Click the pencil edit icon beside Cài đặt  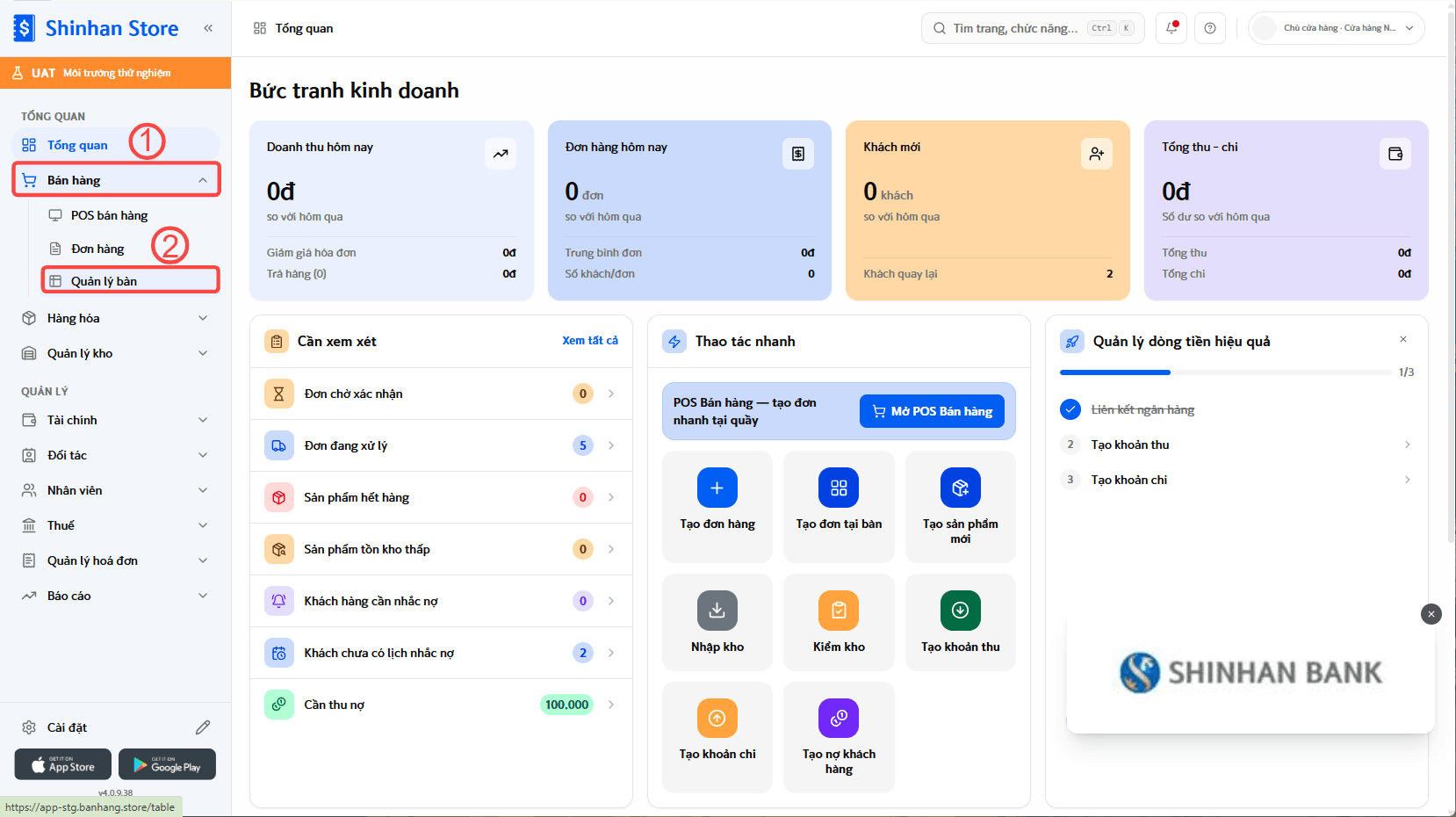203,727
